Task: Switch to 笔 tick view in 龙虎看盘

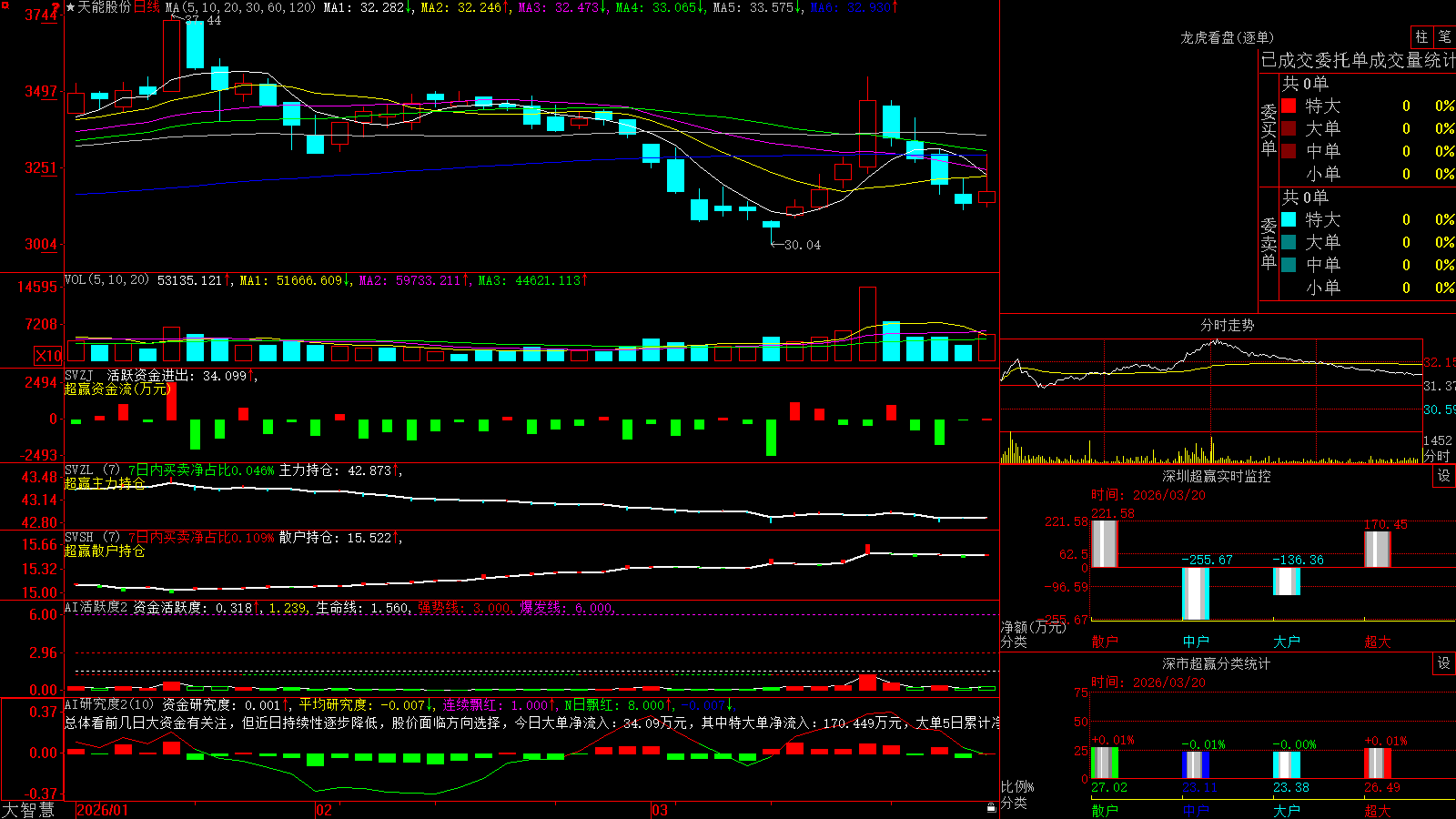Action: click(x=1444, y=37)
